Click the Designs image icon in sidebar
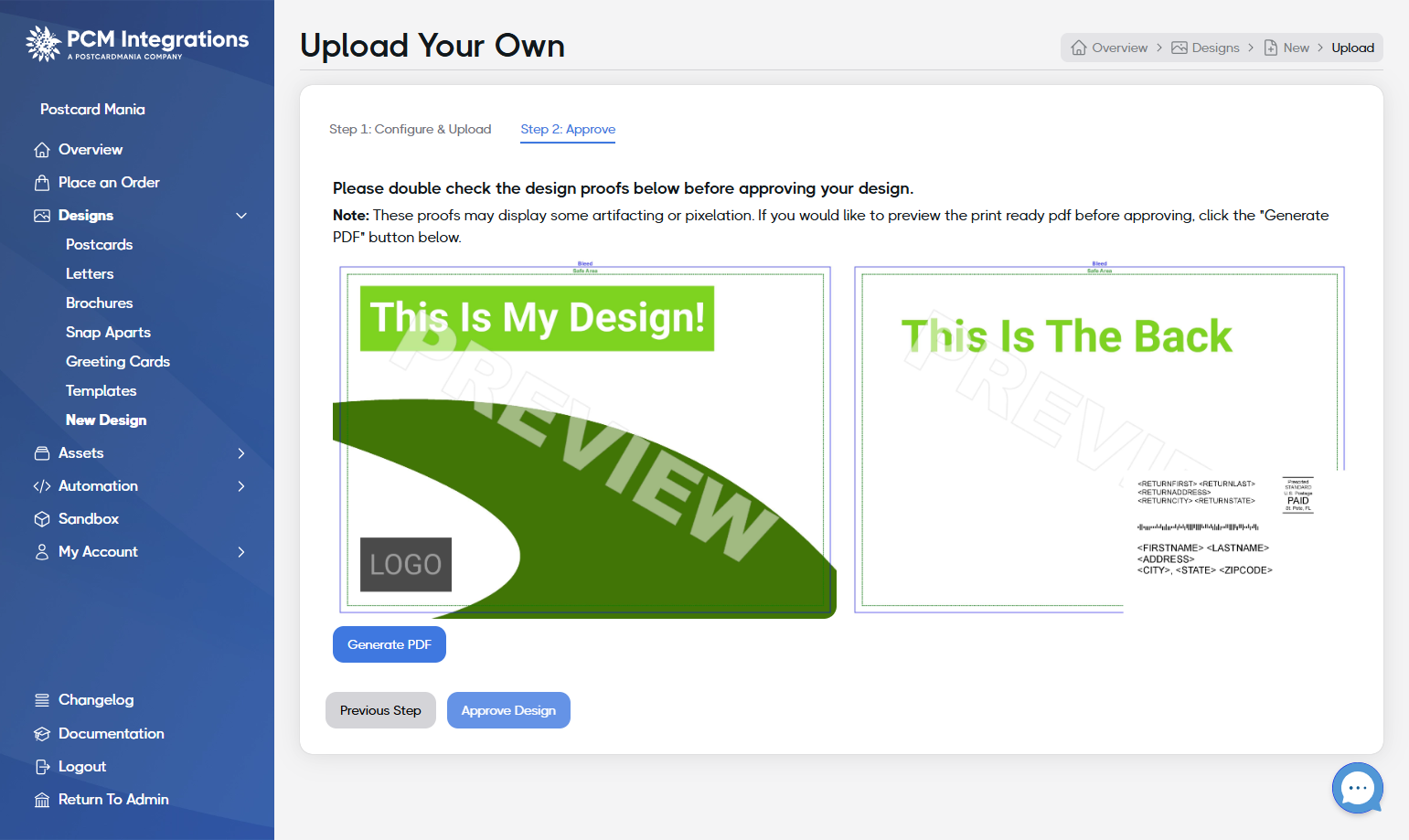Image resolution: width=1409 pixels, height=840 pixels. point(42,216)
